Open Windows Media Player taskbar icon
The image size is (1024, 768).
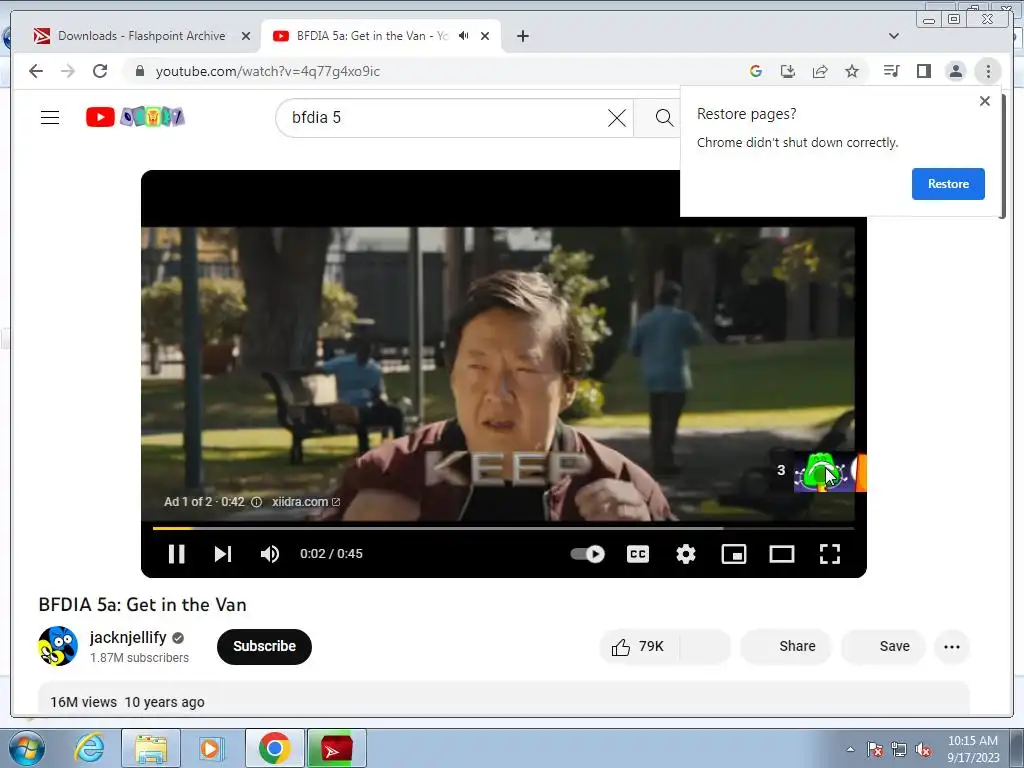click(211, 748)
